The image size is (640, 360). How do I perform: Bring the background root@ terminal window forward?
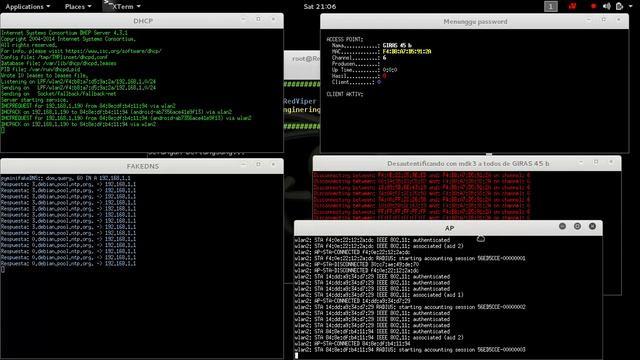pyautogui.click(x=302, y=64)
